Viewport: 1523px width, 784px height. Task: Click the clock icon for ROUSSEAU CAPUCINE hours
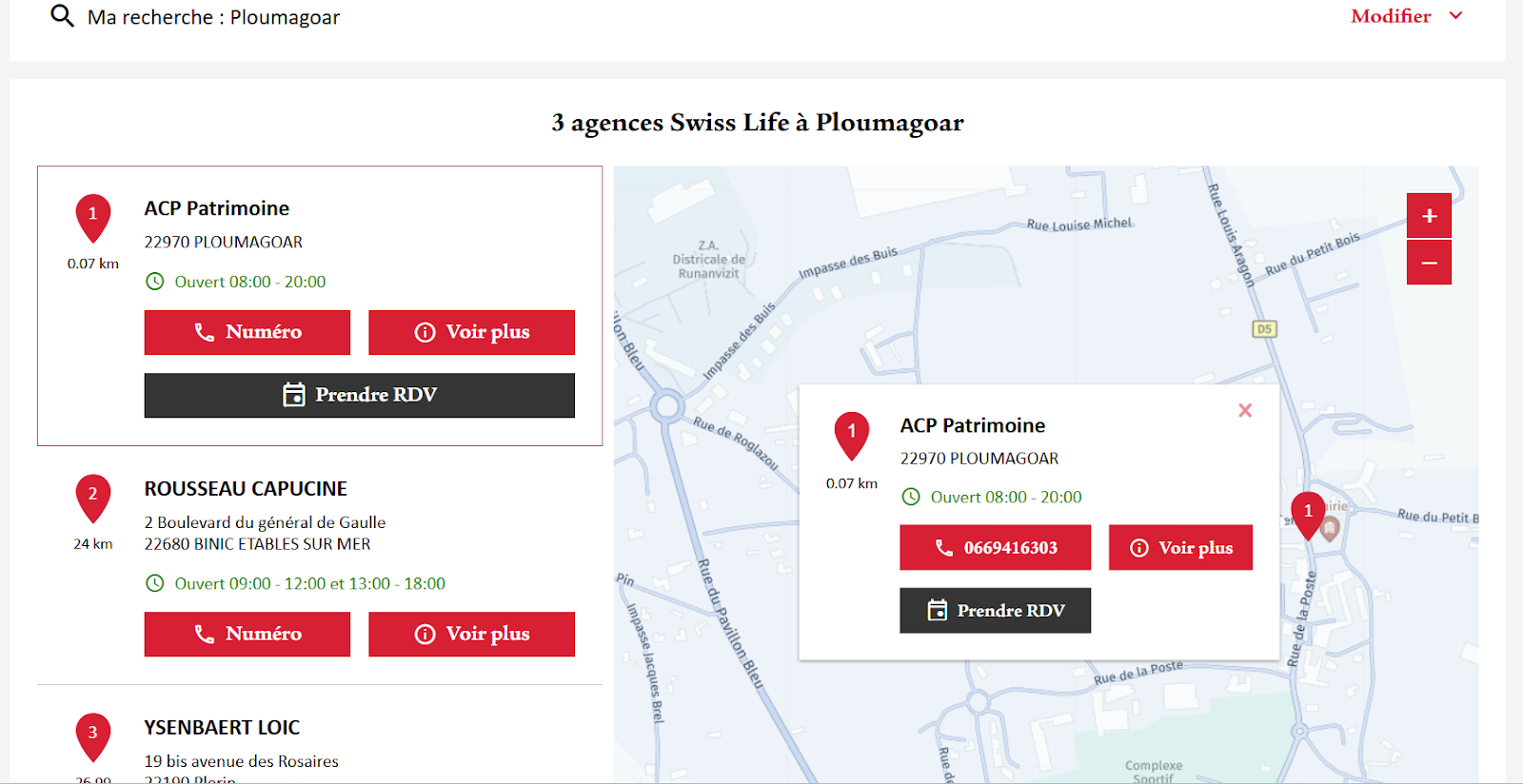(154, 583)
